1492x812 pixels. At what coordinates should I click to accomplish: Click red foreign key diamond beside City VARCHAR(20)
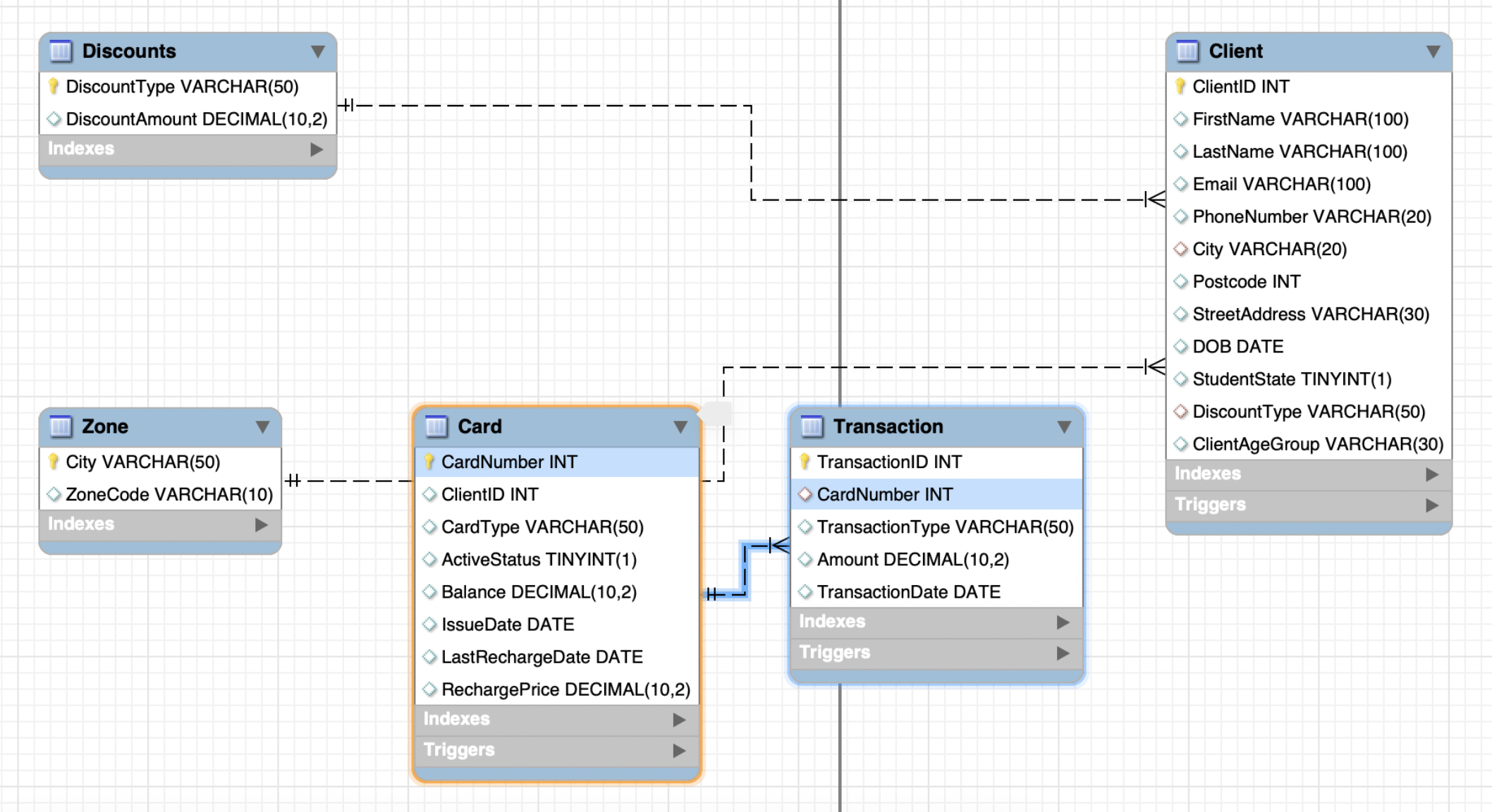[1180, 250]
